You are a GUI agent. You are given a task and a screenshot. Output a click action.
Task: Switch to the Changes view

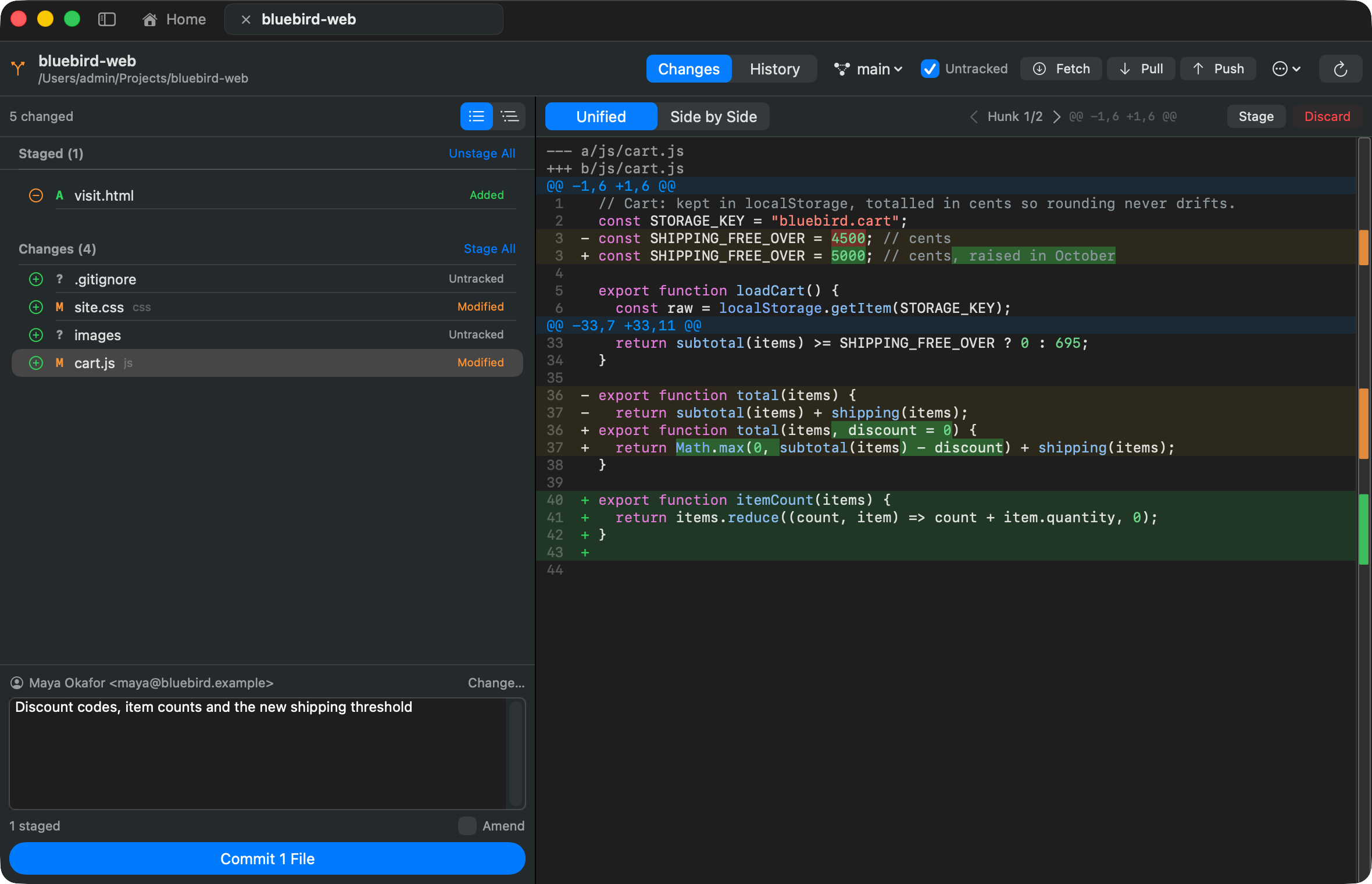point(688,69)
